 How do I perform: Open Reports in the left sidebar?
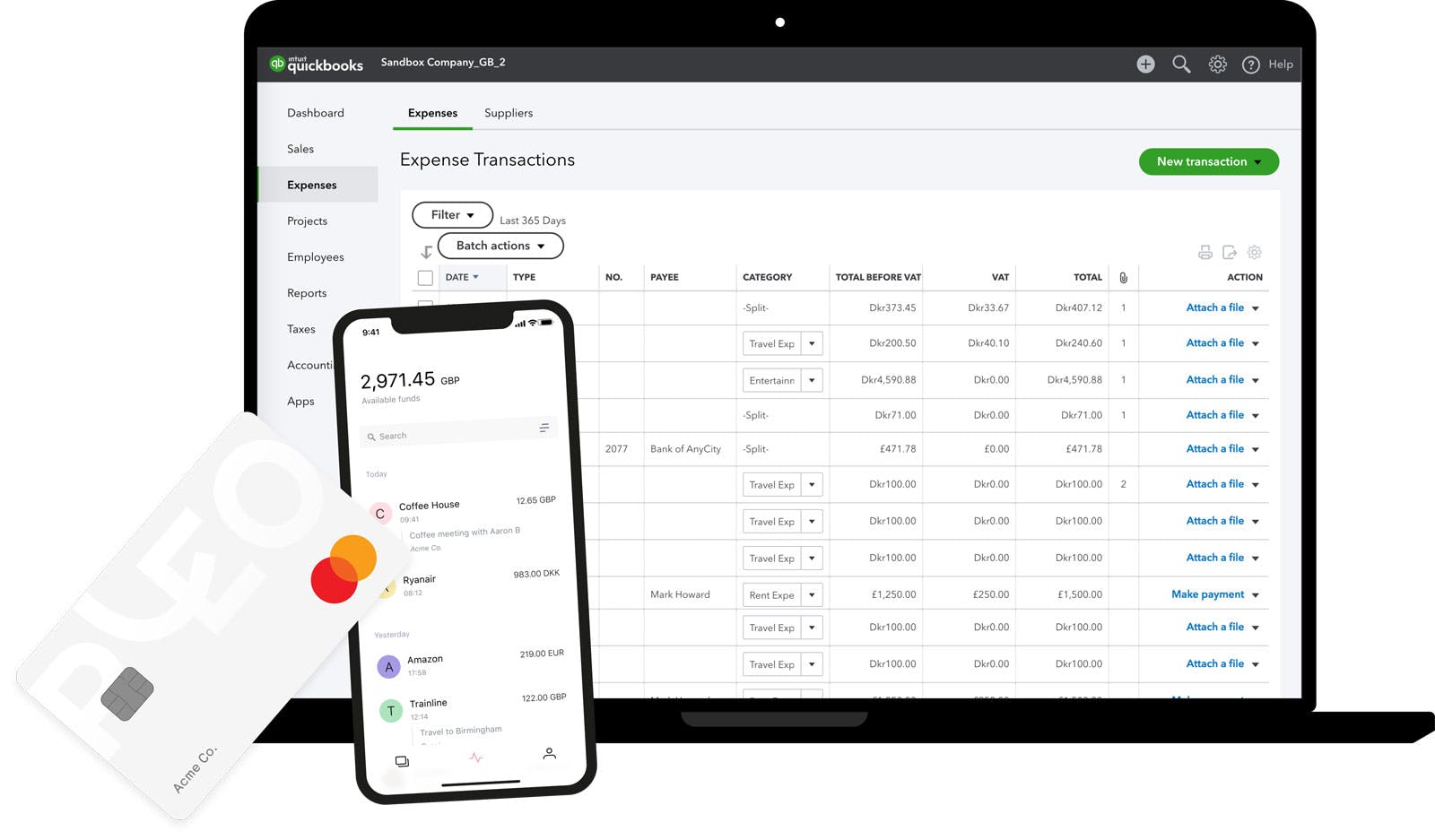(x=307, y=293)
